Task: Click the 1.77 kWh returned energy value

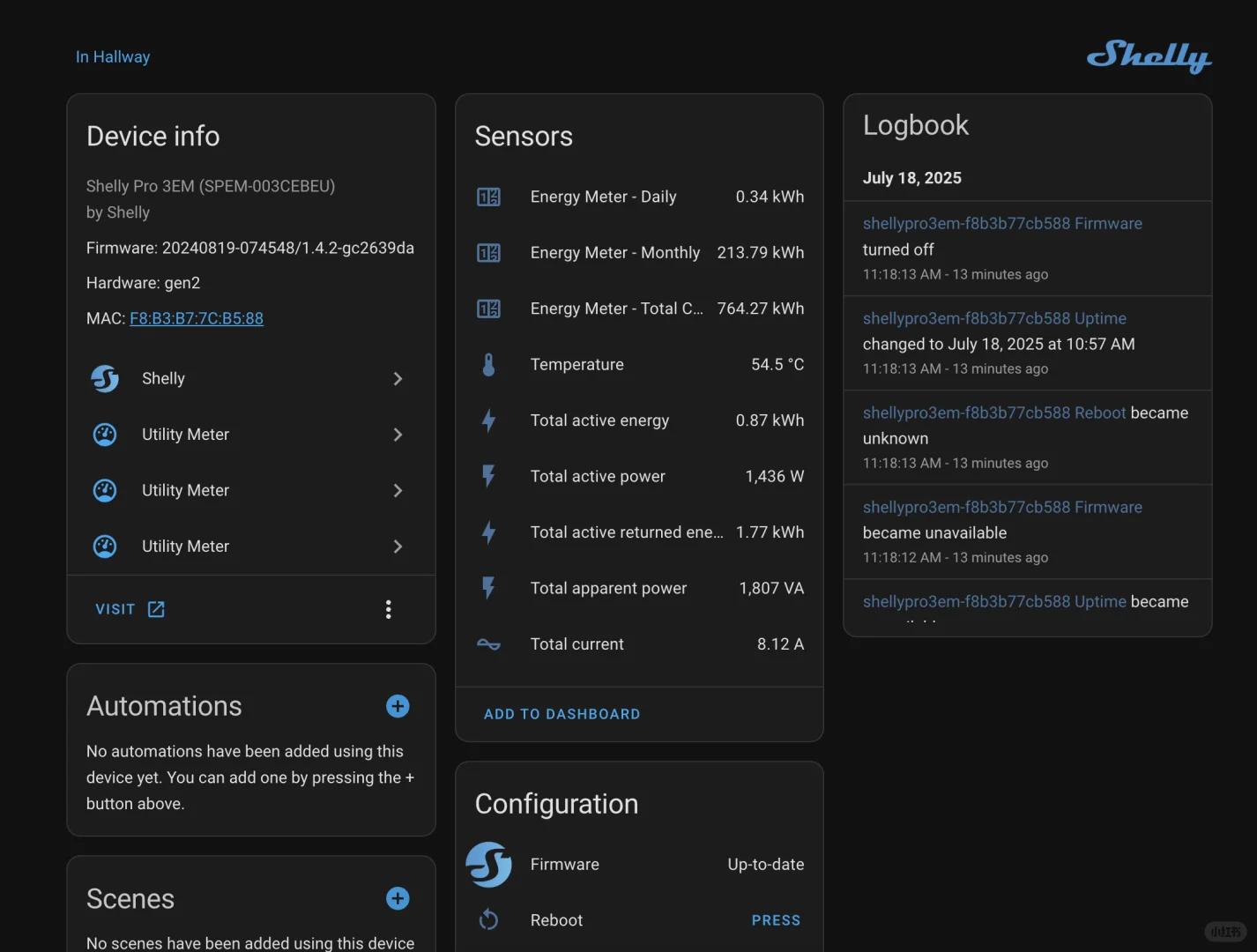Action: pyautogui.click(x=770, y=532)
